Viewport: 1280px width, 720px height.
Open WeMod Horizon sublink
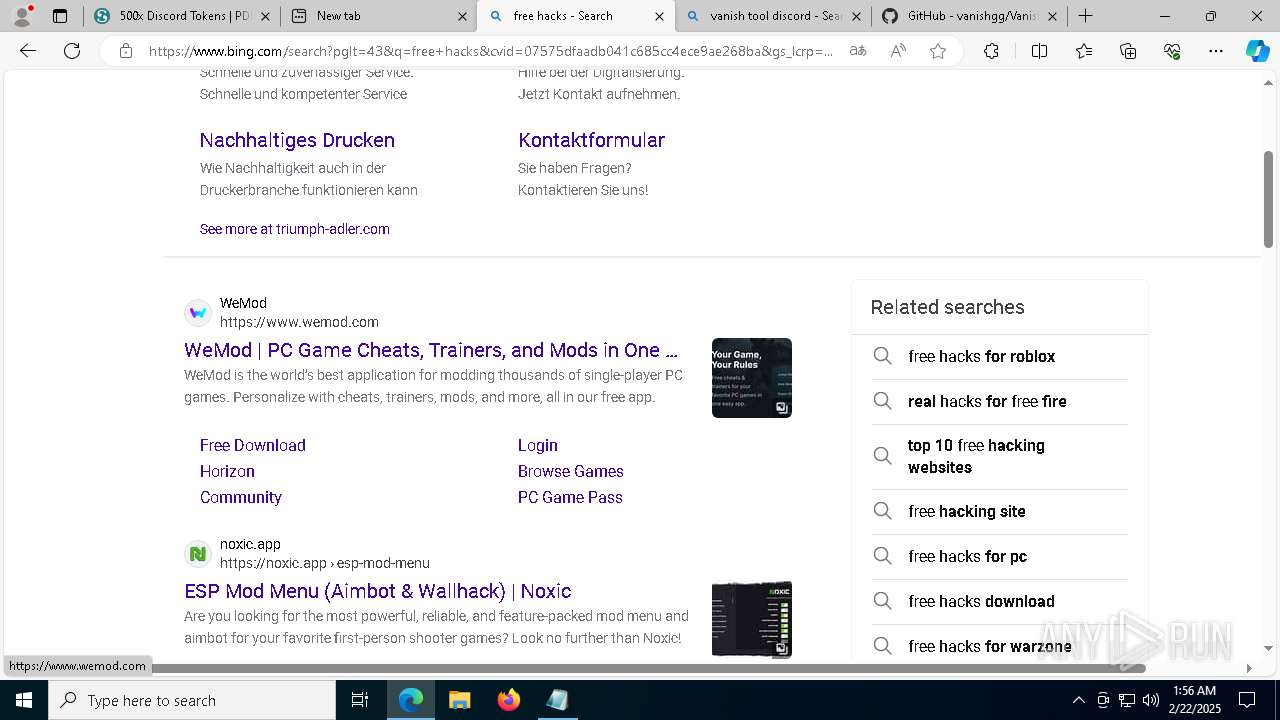point(227,471)
